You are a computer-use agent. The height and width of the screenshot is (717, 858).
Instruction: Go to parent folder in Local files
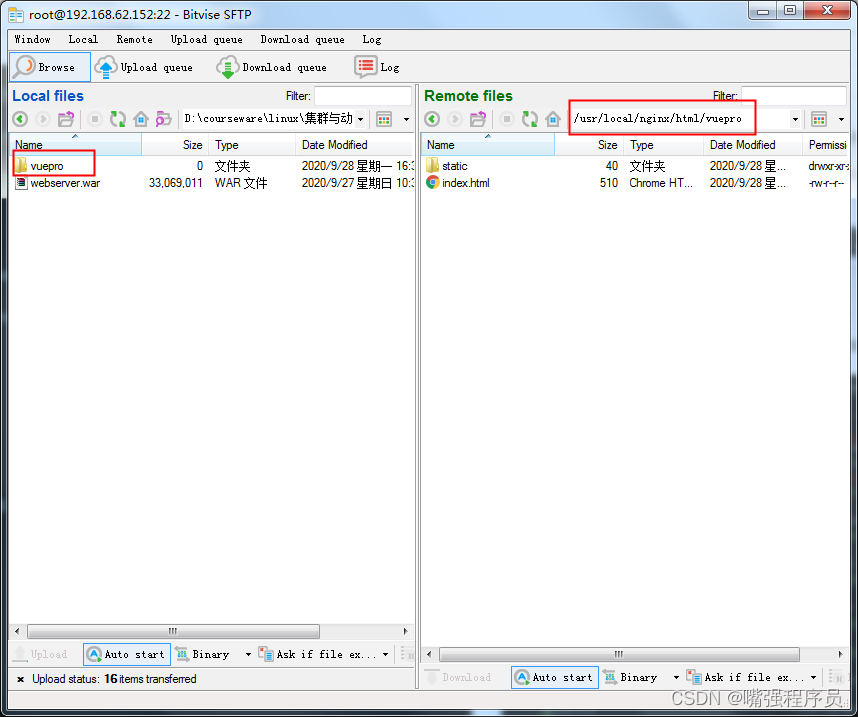coord(66,119)
